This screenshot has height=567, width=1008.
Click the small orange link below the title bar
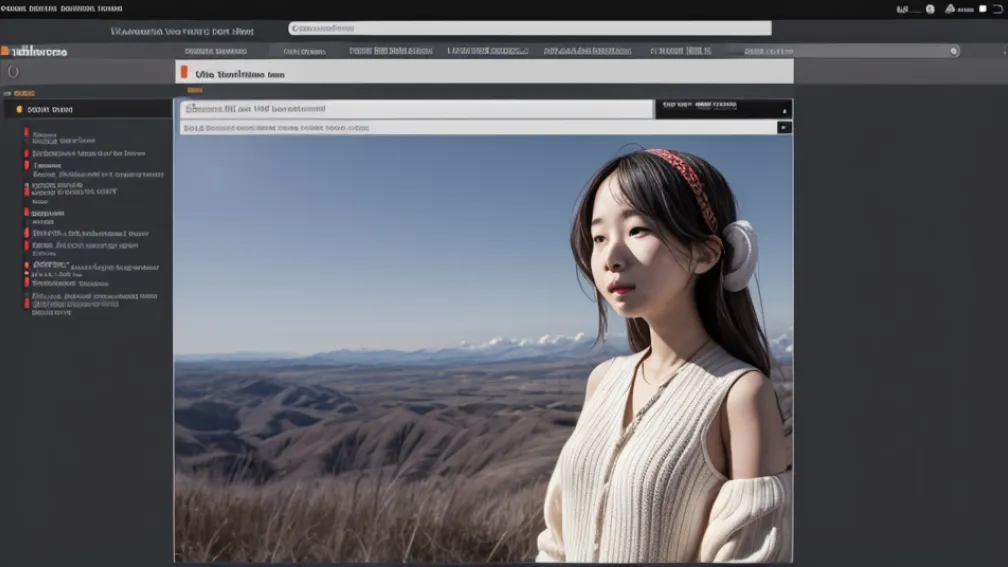point(194,91)
